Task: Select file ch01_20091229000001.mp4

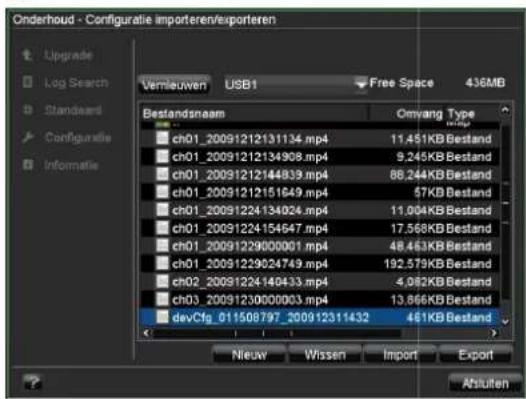Action: [319, 246]
